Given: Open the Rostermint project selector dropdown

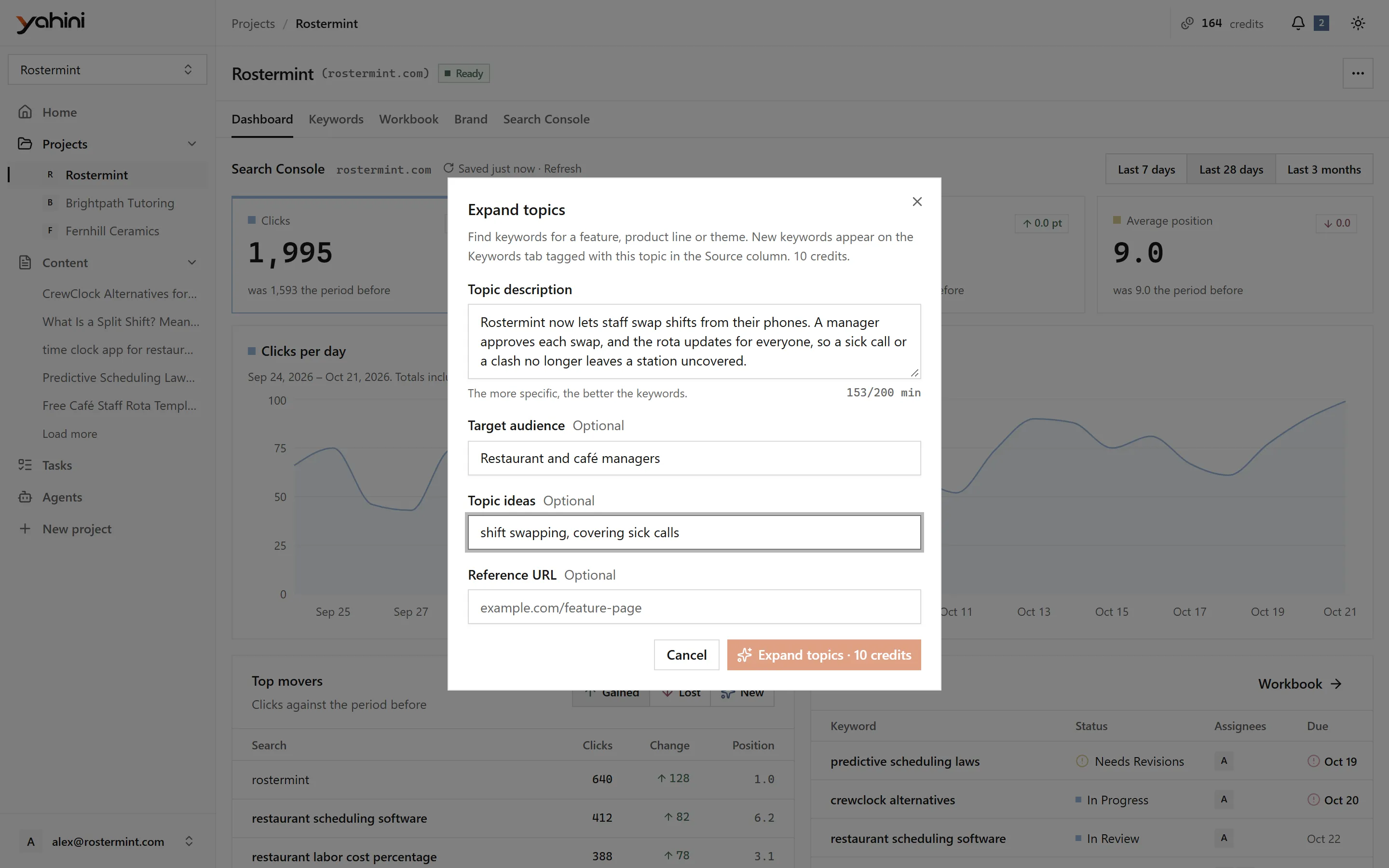Looking at the screenshot, I should 108,69.
